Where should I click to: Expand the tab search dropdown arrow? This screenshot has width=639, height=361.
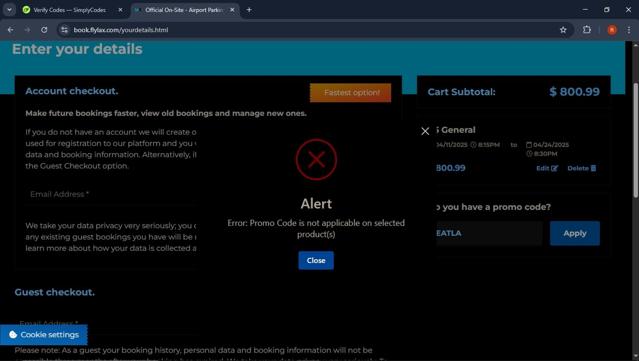coord(9,10)
